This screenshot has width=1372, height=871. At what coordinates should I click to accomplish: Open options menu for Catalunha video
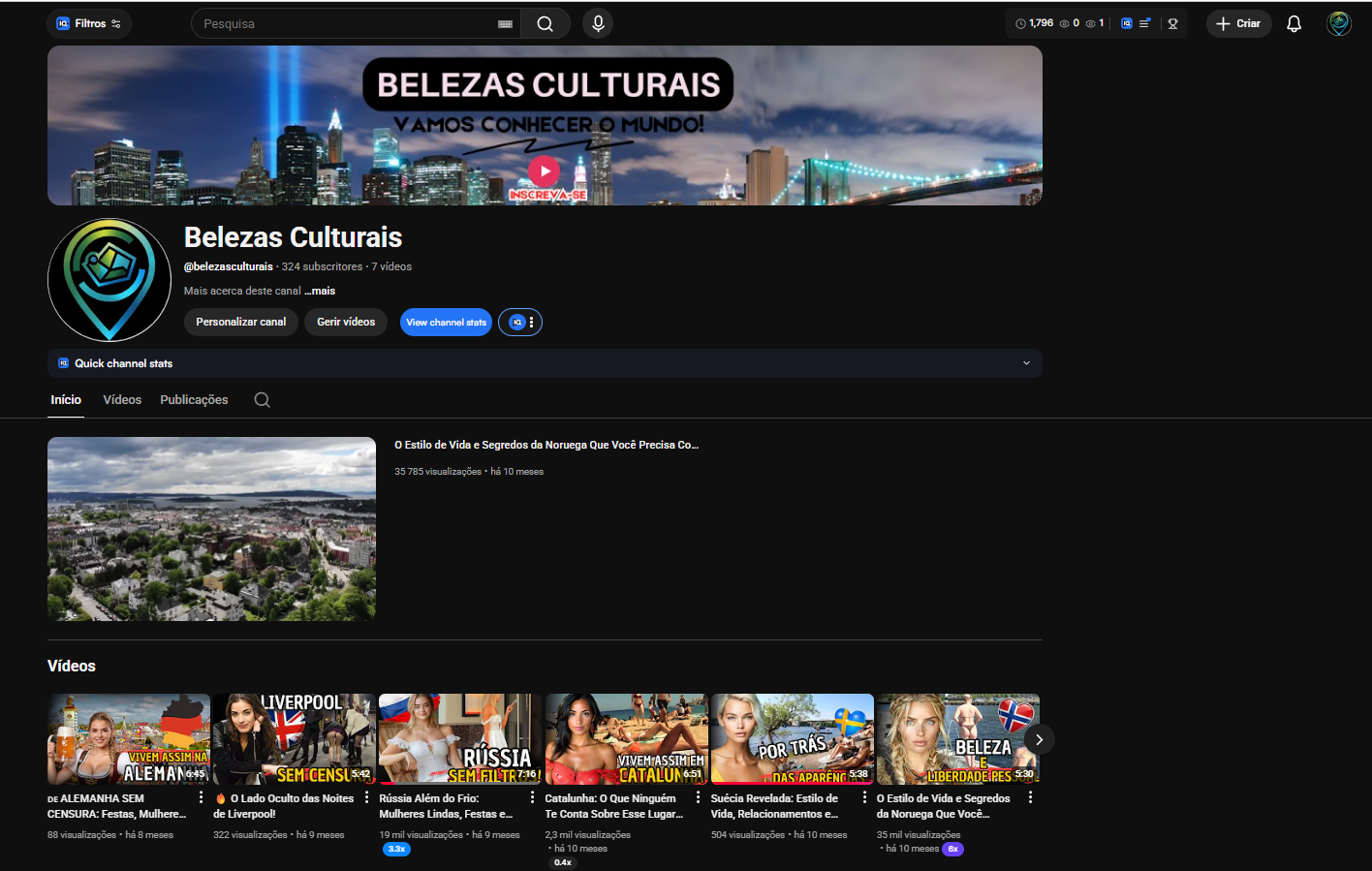(x=698, y=797)
